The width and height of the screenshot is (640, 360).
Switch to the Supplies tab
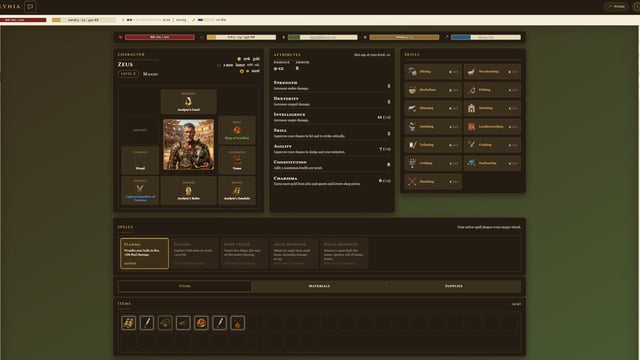point(453,286)
